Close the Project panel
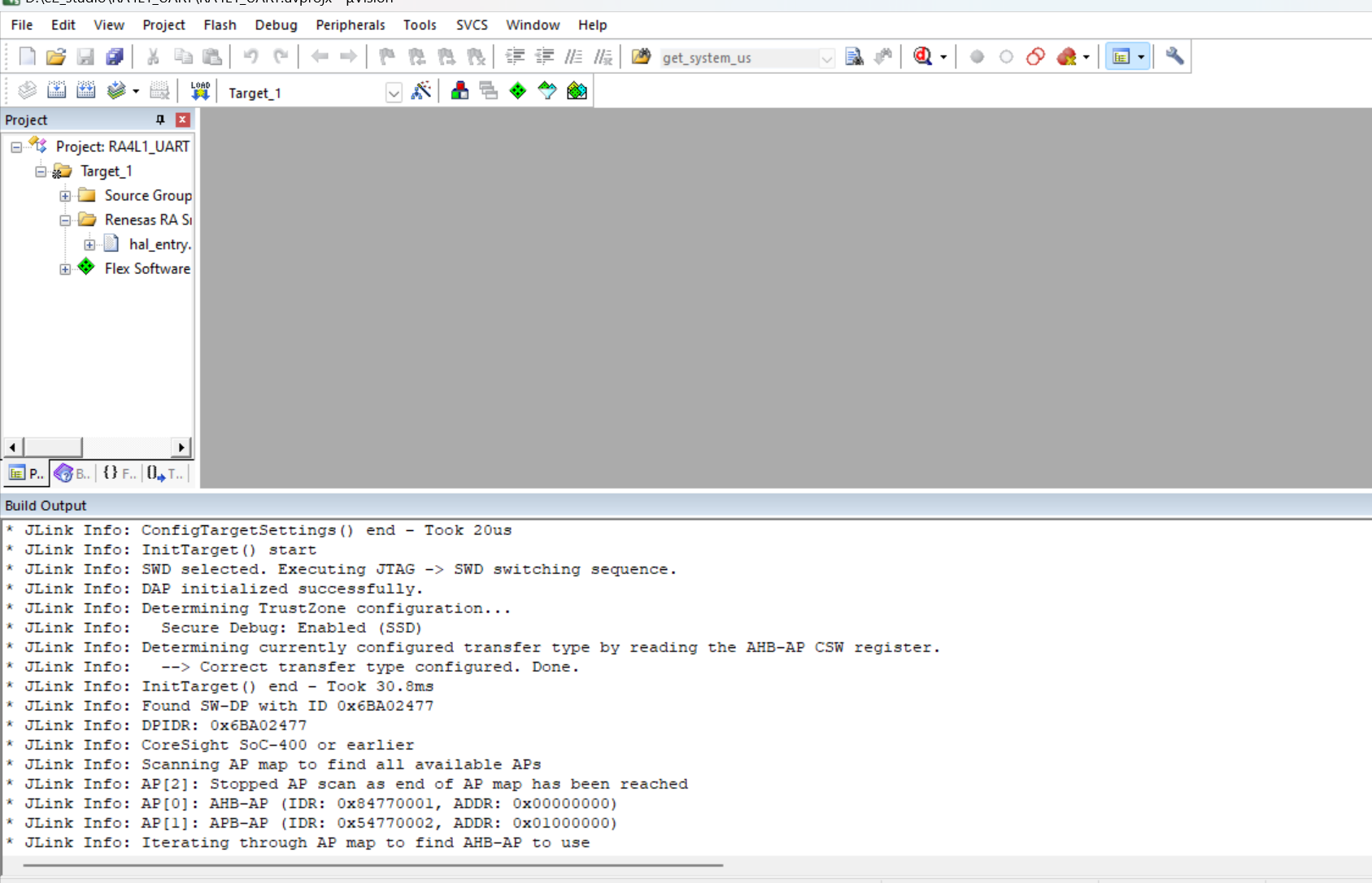This screenshot has width=1372, height=883. (x=183, y=120)
